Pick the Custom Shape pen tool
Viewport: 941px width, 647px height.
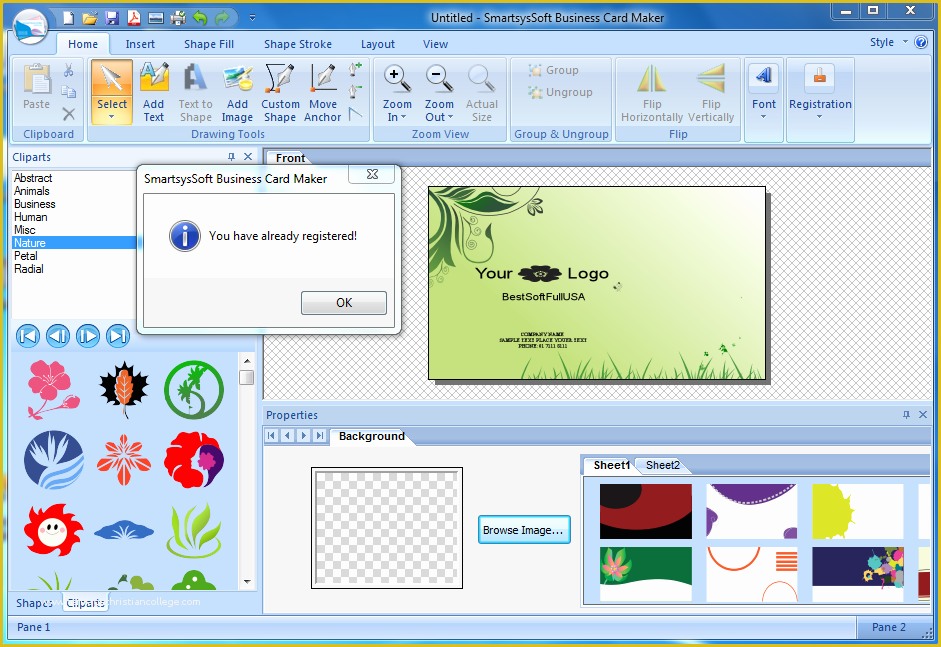[280, 92]
